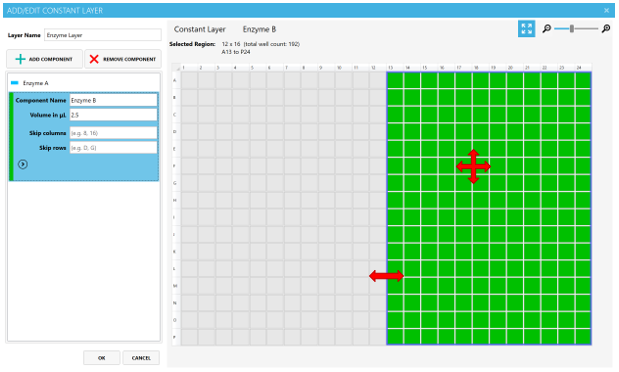Click green well P24 in the plate
This screenshot has width=619, height=372.
[583, 337]
